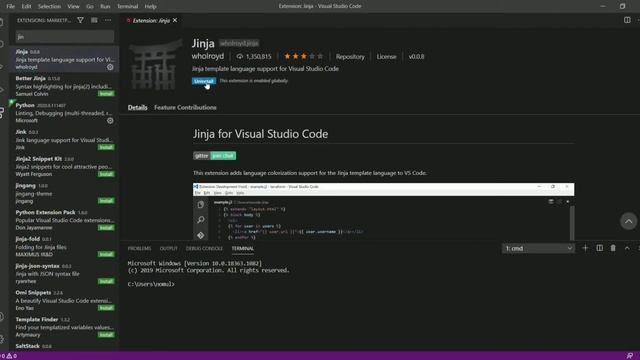
Task: Add a new terminal with the plus icon
Action: click(585, 248)
